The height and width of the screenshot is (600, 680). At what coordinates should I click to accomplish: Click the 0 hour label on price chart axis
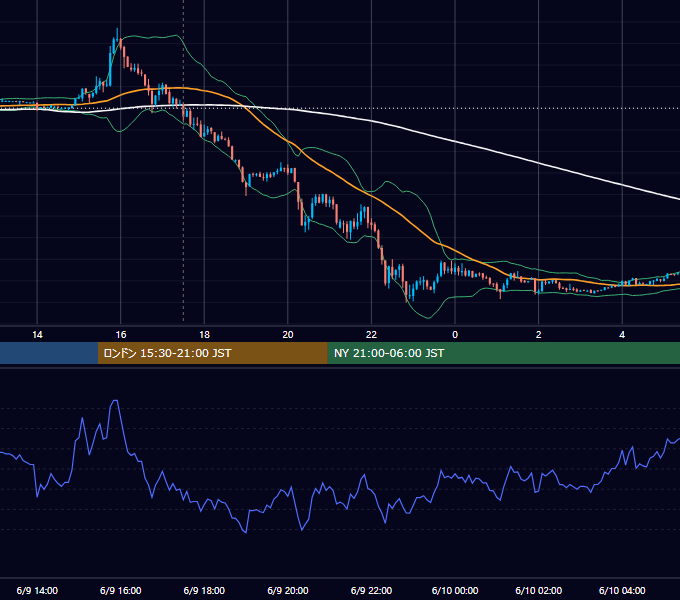click(455, 335)
